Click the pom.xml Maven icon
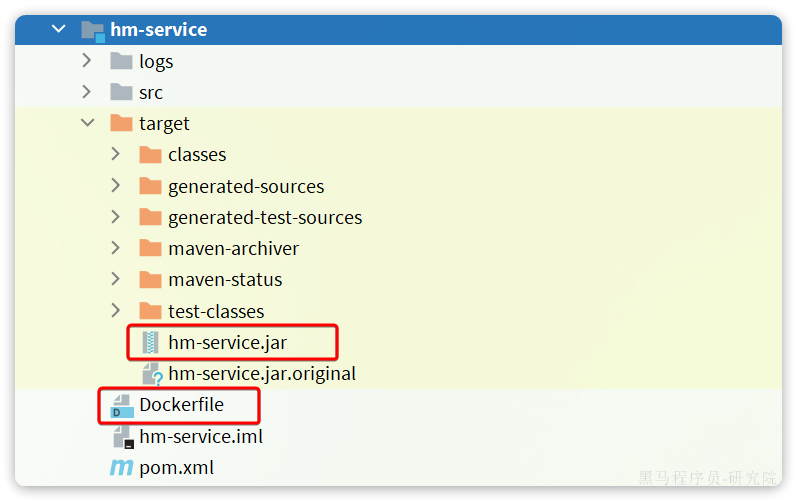This screenshot has width=797, height=503. coord(121,467)
